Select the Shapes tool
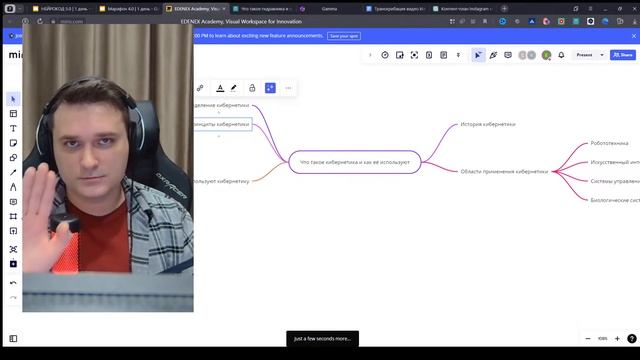Viewport: 640px width, 360px height. pyautogui.click(x=13, y=158)
